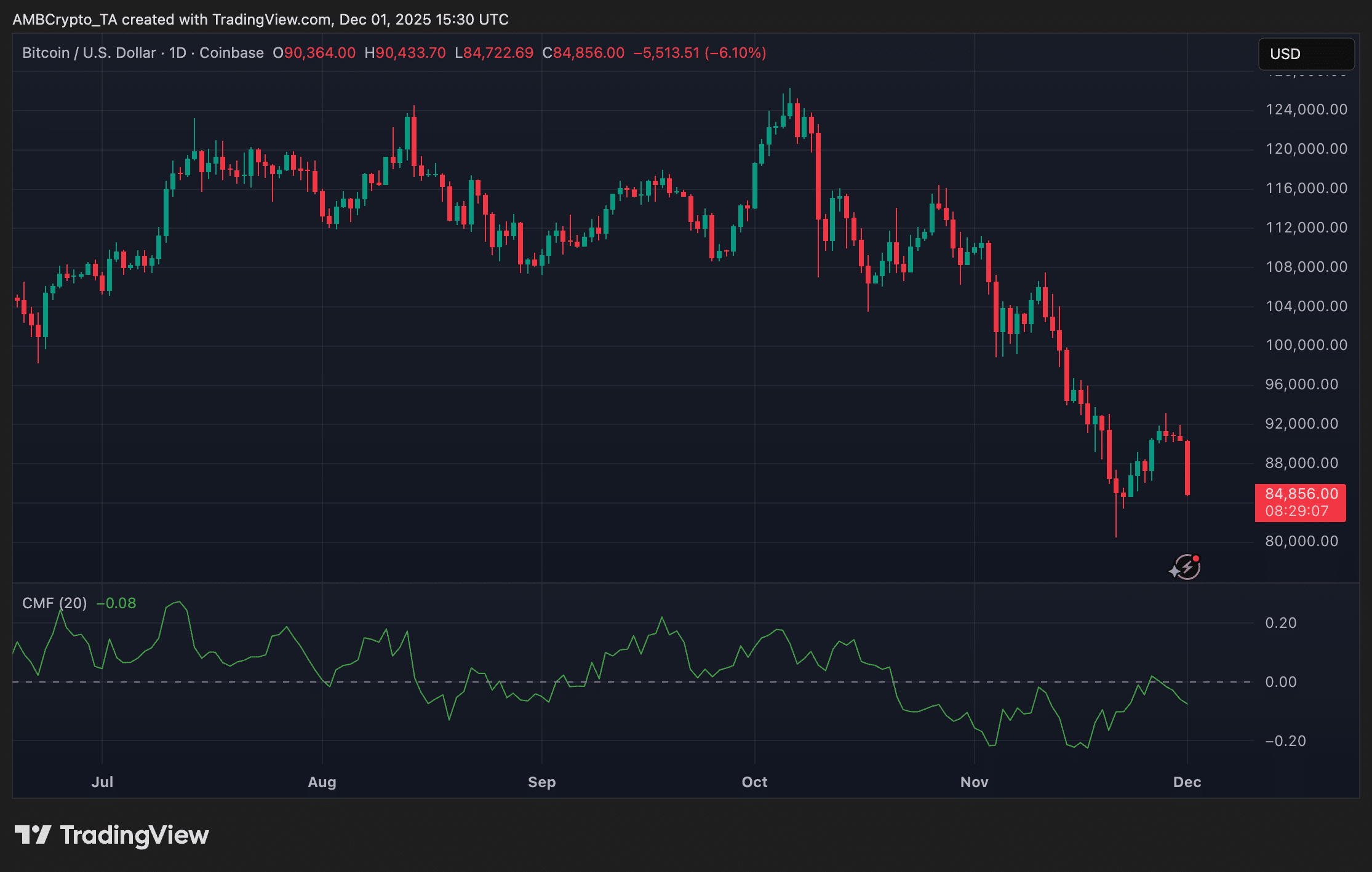The height and width of the screenshot is (872, 1372).
Task: Click the Nov label on time axis
Action: (x=974, y=782)
